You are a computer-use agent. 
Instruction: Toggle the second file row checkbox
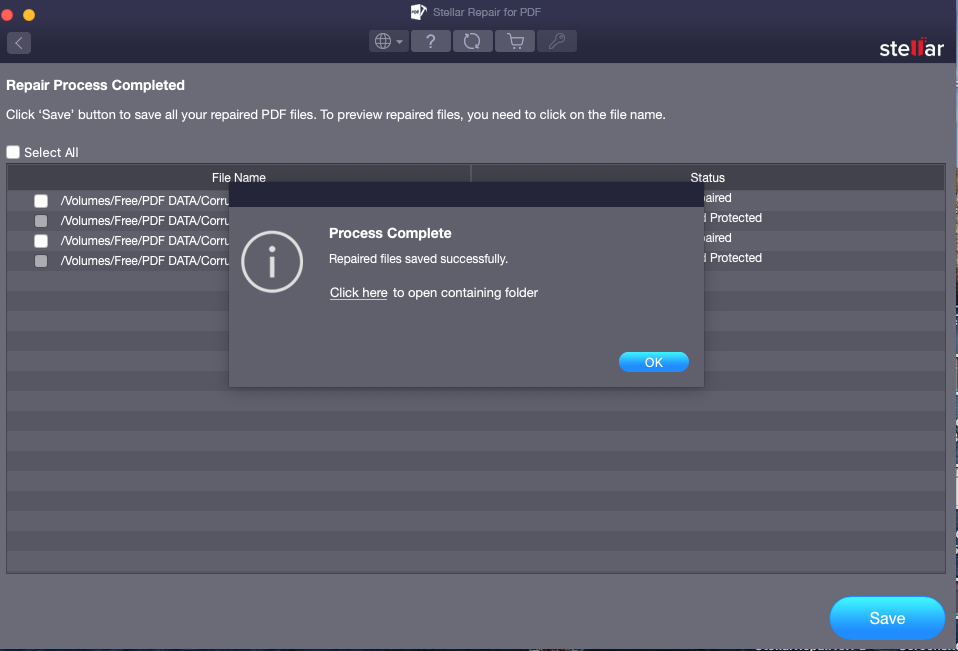41,220
